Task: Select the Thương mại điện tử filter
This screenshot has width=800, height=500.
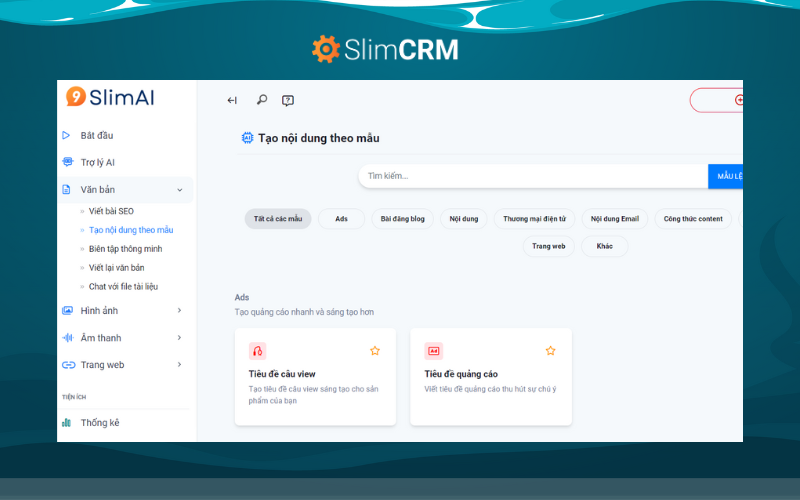Action: tap(534, 219)
